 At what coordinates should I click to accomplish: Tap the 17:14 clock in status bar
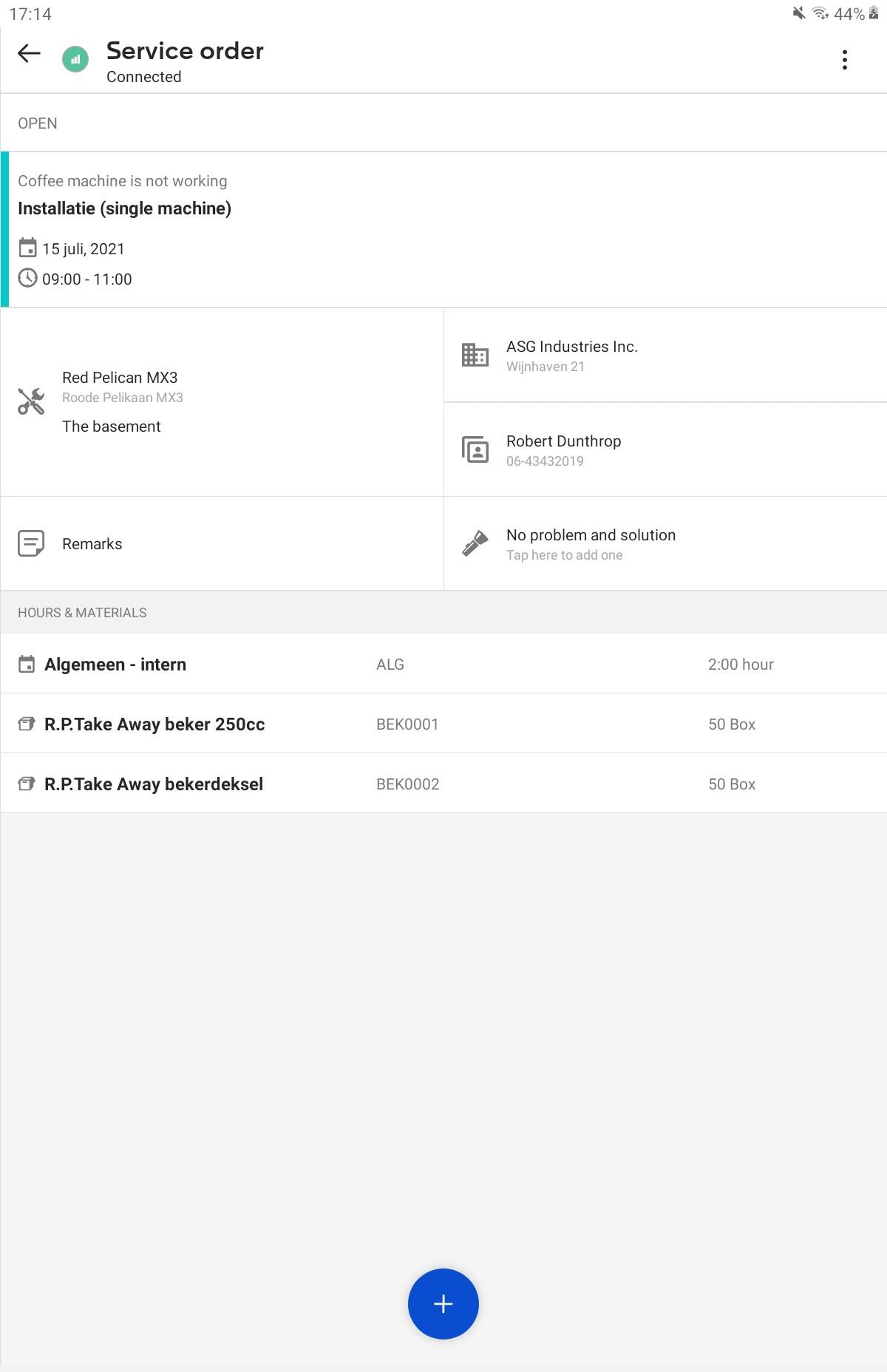click(x=30, y=14)
